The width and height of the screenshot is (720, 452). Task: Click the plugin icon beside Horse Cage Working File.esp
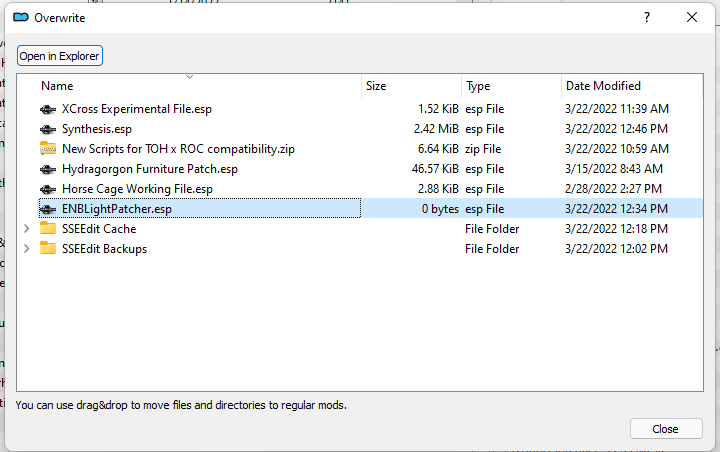(x=48, y=189)
